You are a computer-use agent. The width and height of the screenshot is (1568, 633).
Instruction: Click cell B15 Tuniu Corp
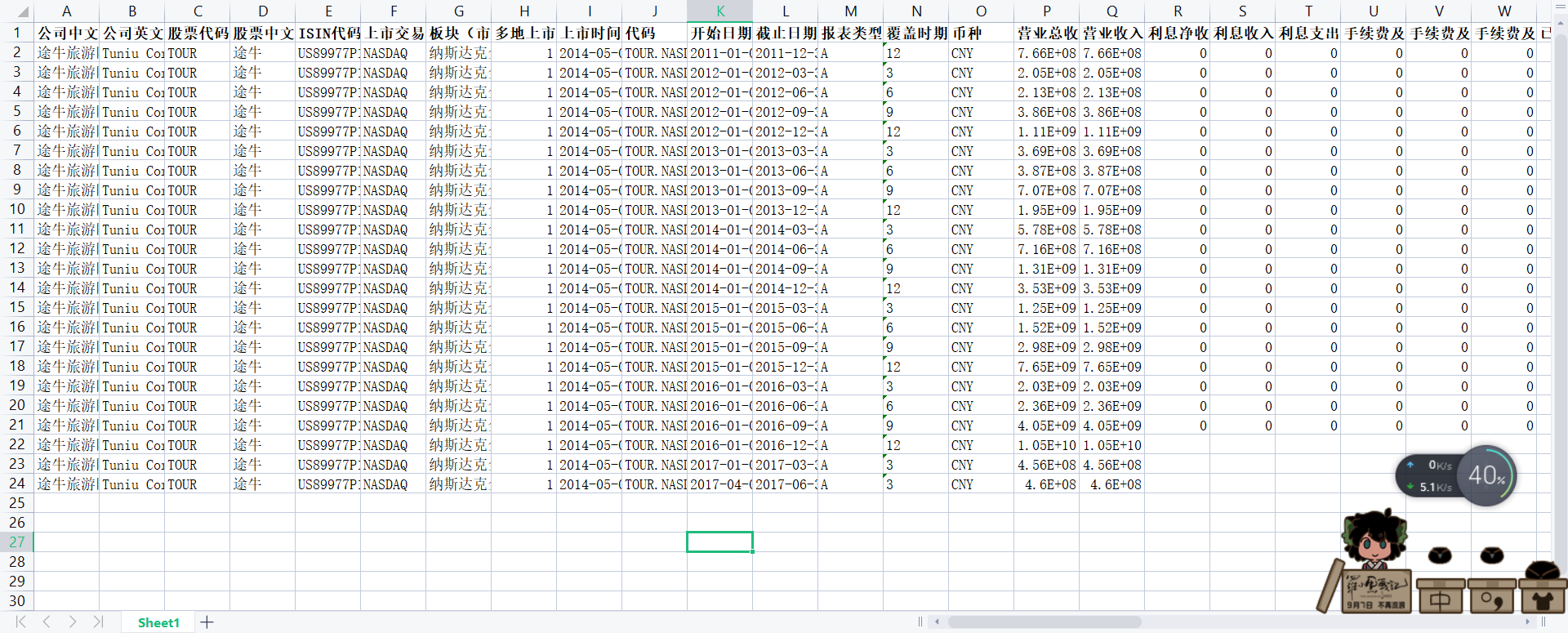click(x=131, y=308)
